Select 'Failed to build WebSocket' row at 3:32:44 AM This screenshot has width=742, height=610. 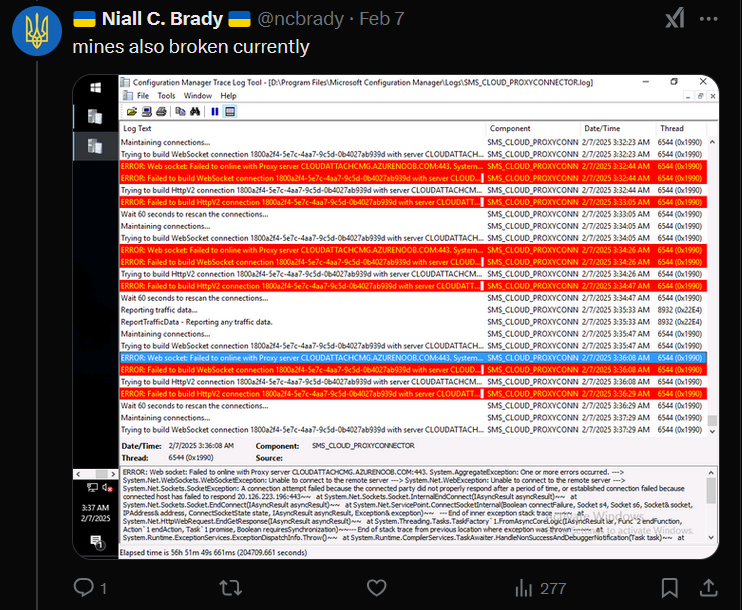413,178
